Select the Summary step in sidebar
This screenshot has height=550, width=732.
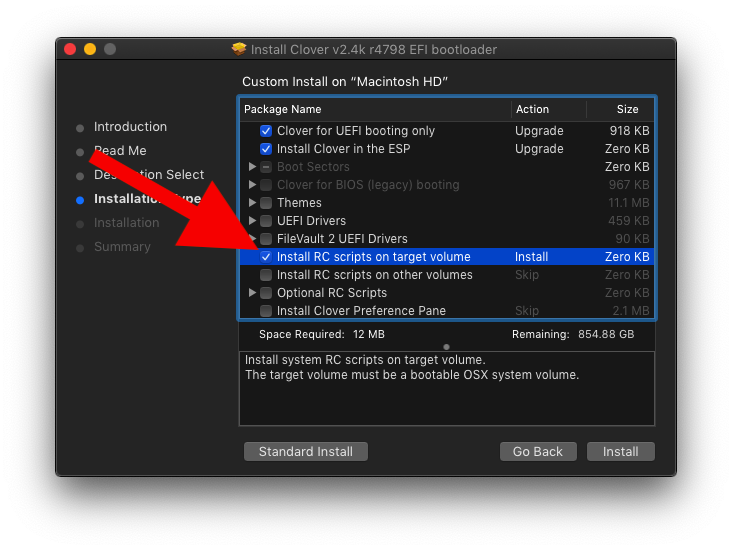click(x=122, y=247)
